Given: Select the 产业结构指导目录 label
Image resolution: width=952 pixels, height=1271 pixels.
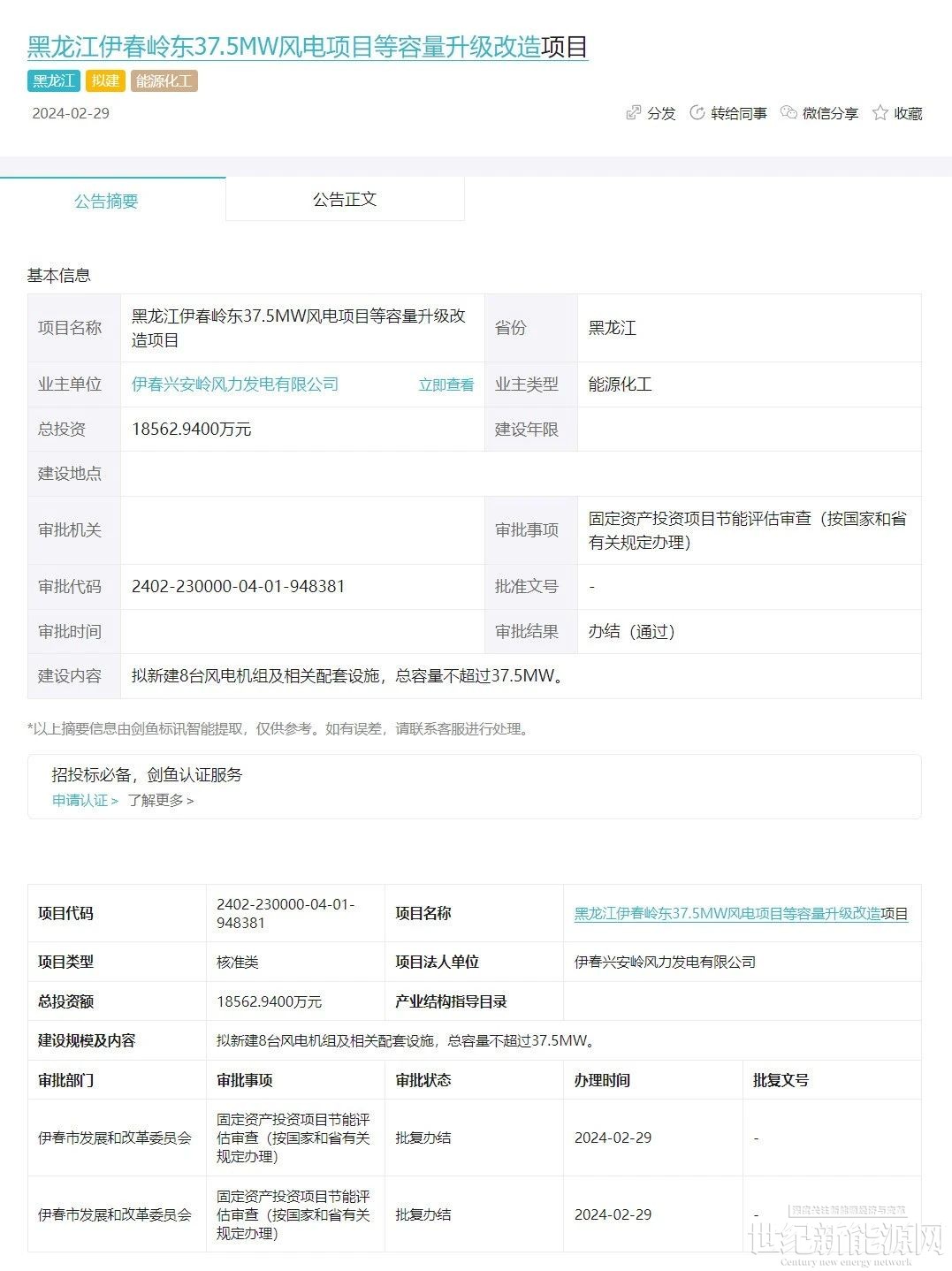Looking at the screenshot, I should click(451, 1001).
